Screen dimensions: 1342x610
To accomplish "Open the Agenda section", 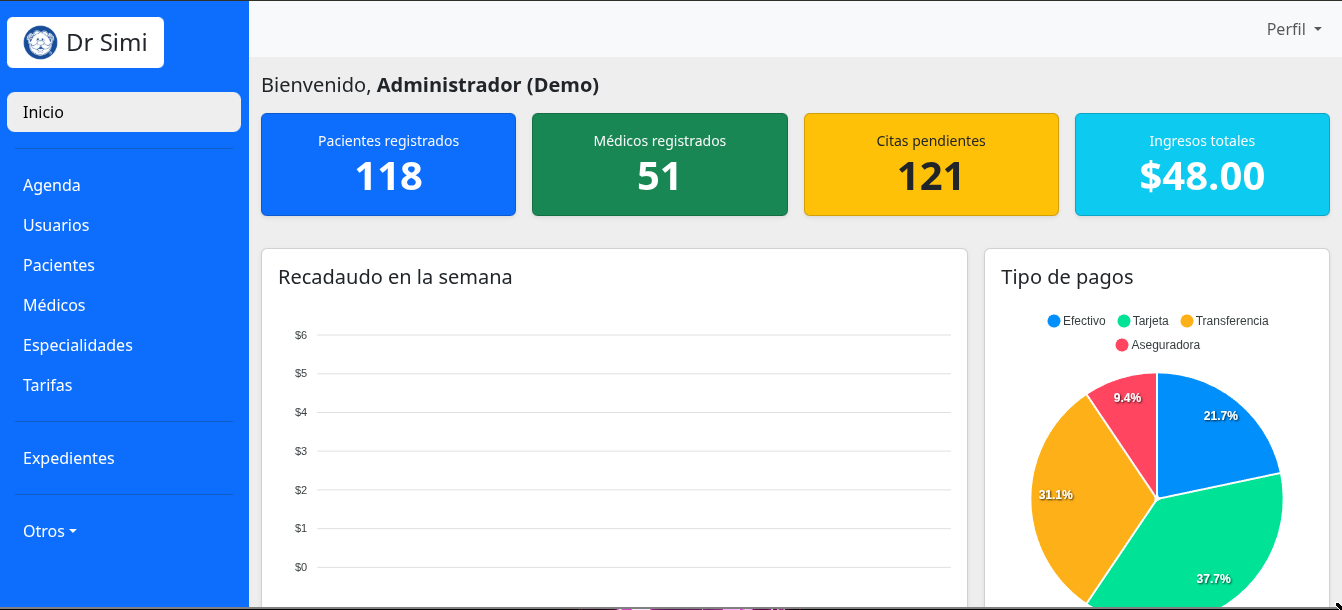I will click(x=51, y=185).
